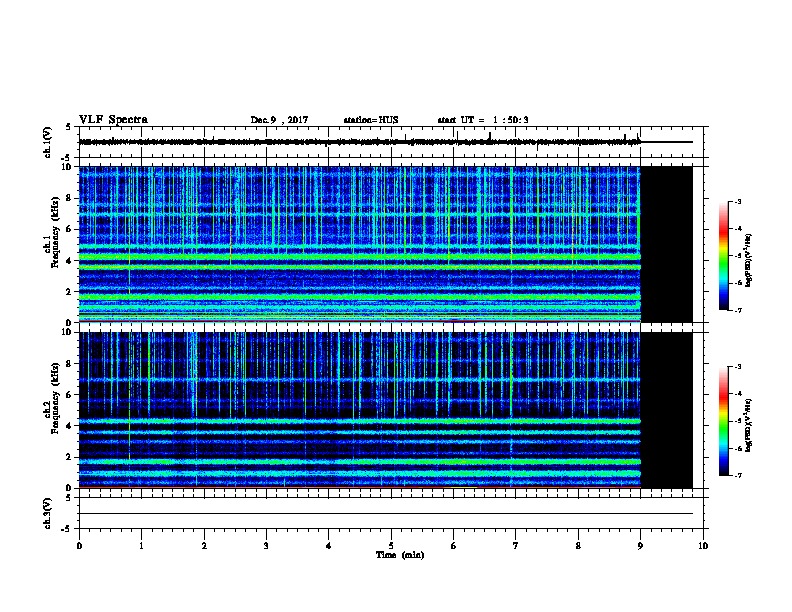Click the log(PSD) label beside ch.1 color bar

tap(749, 260)
